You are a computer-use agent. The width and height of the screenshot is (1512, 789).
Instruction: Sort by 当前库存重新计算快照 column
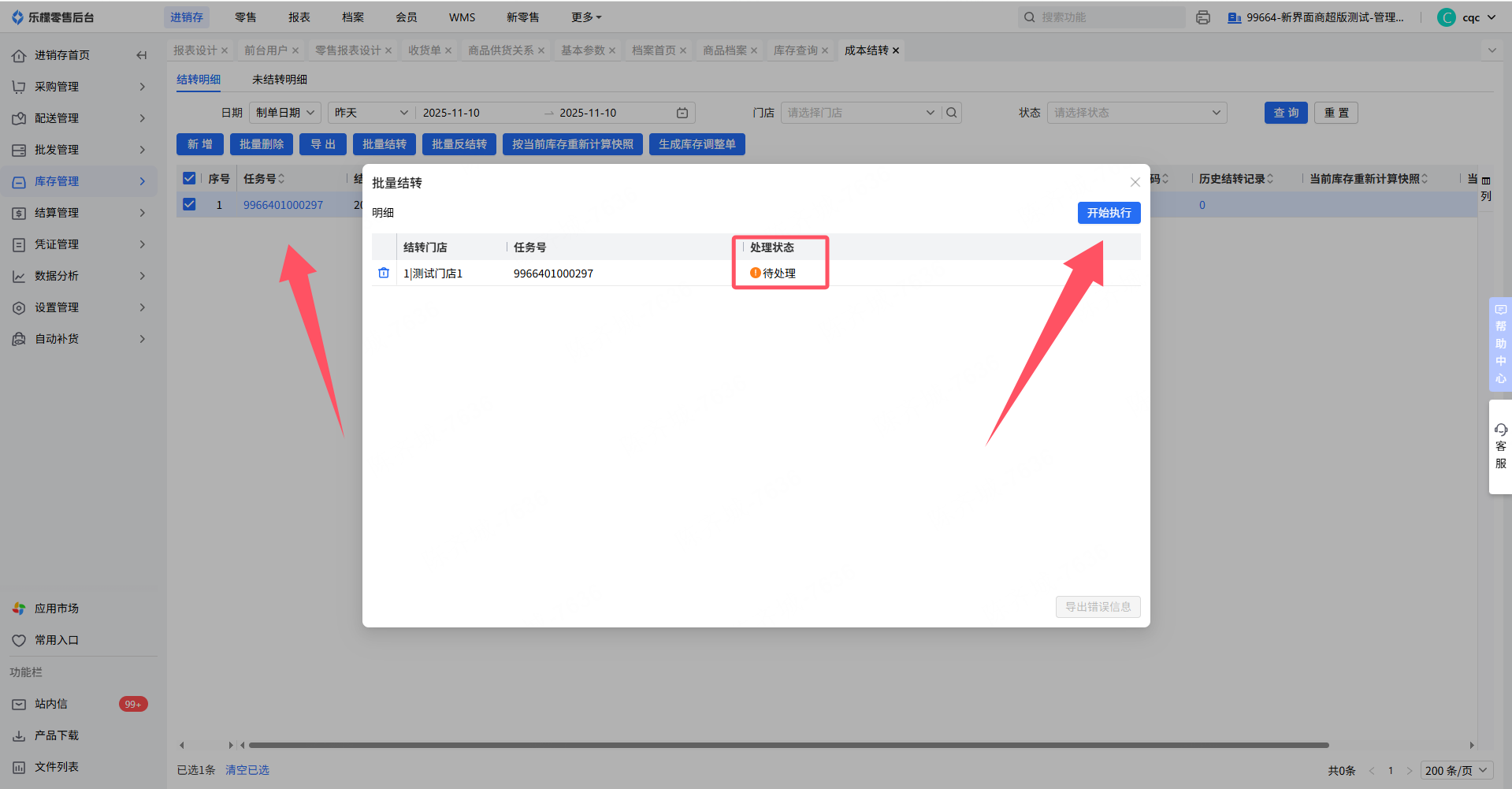1425,179
